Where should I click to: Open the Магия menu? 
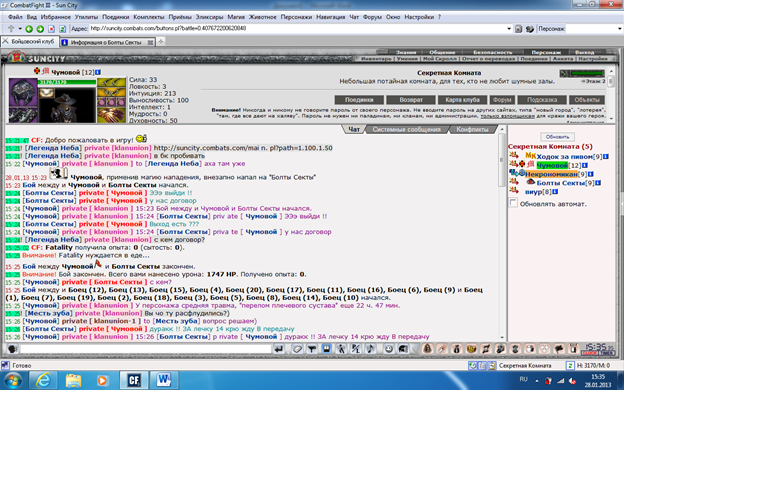236,17
